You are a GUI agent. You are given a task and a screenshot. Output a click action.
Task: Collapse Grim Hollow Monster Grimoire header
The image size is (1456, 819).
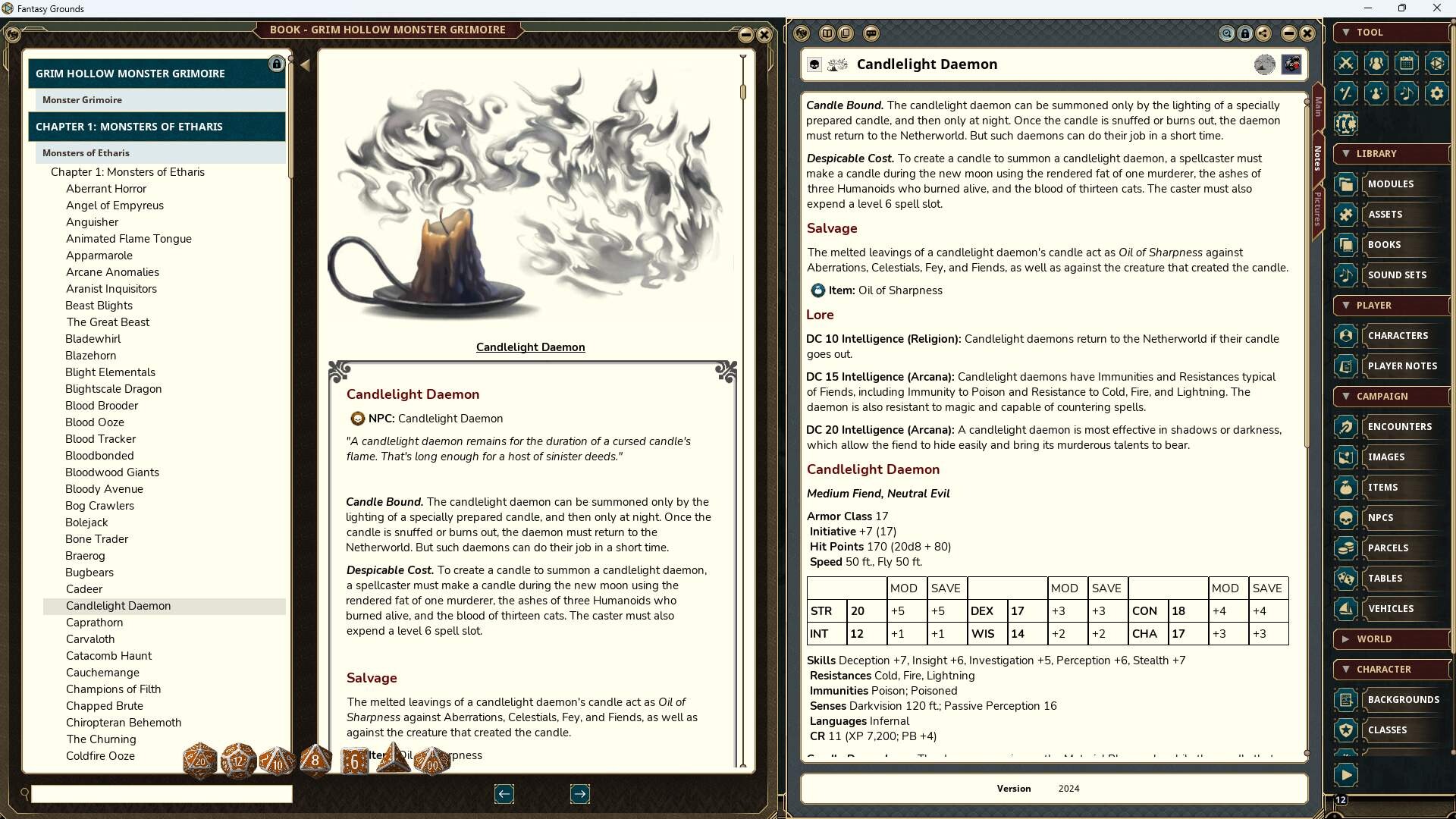[157, 74]
